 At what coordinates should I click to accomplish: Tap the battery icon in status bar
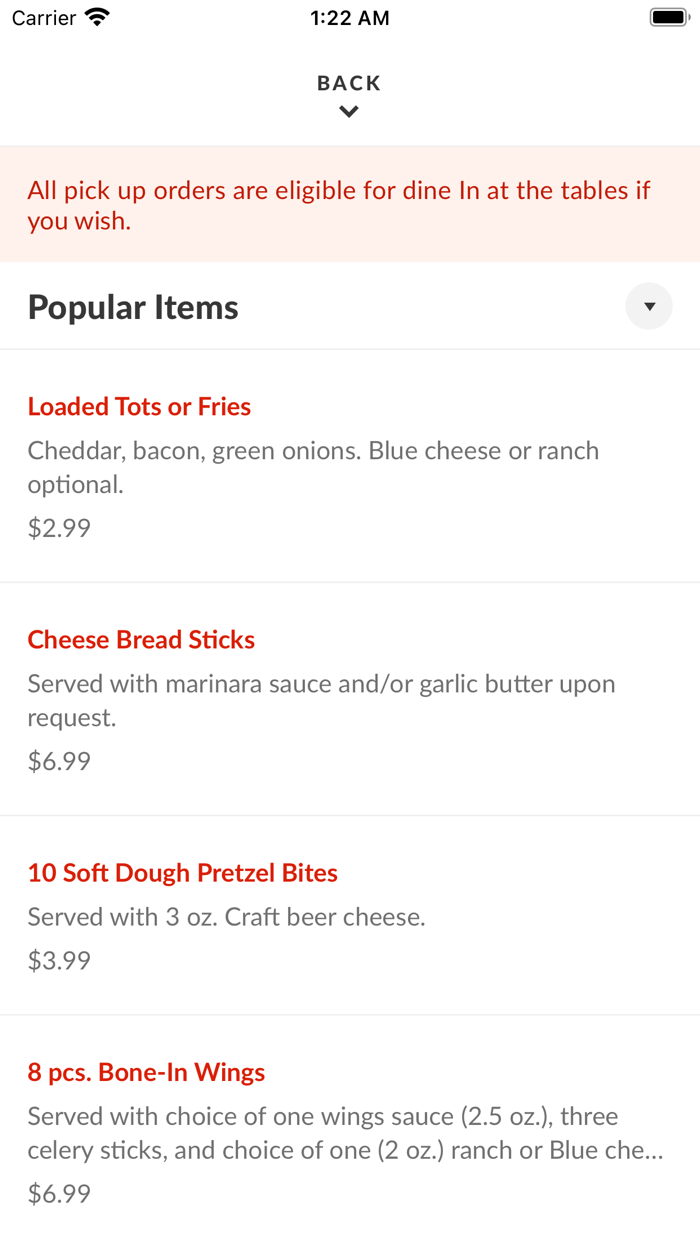coord(669,17)
